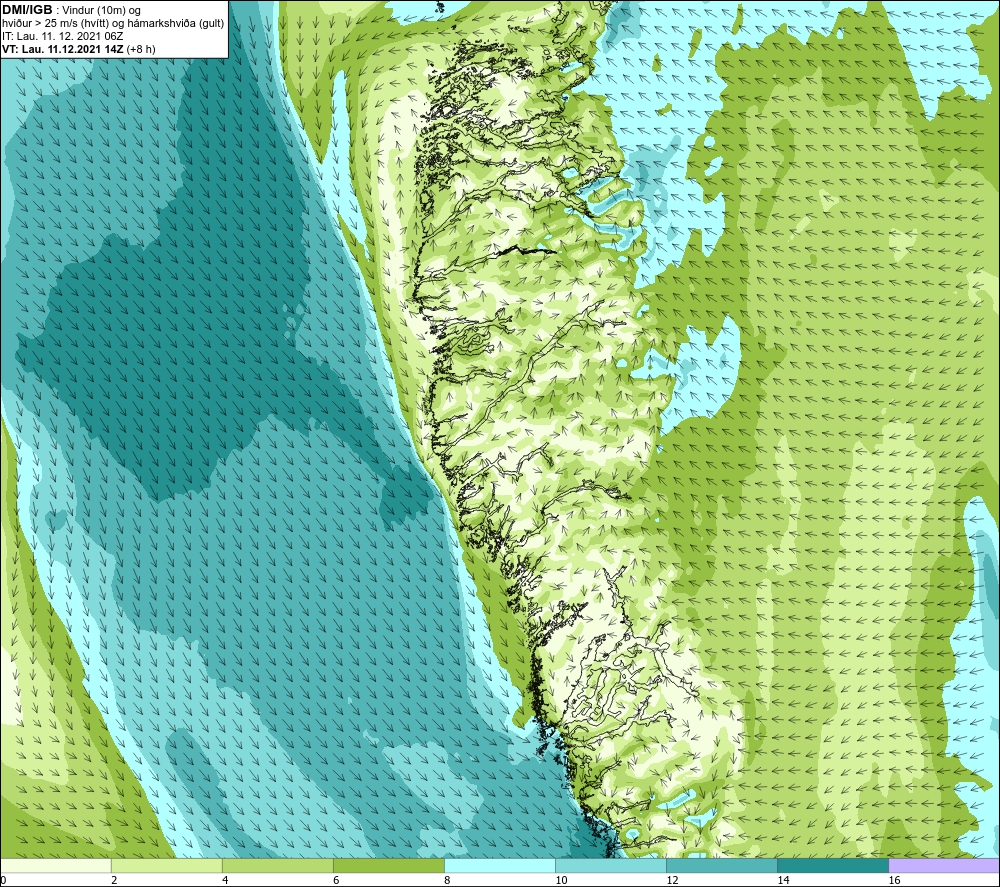Click the 14–16 m/s dark teal swatch
Viewport: 1000px width, 887px height.
pos(833,866)
